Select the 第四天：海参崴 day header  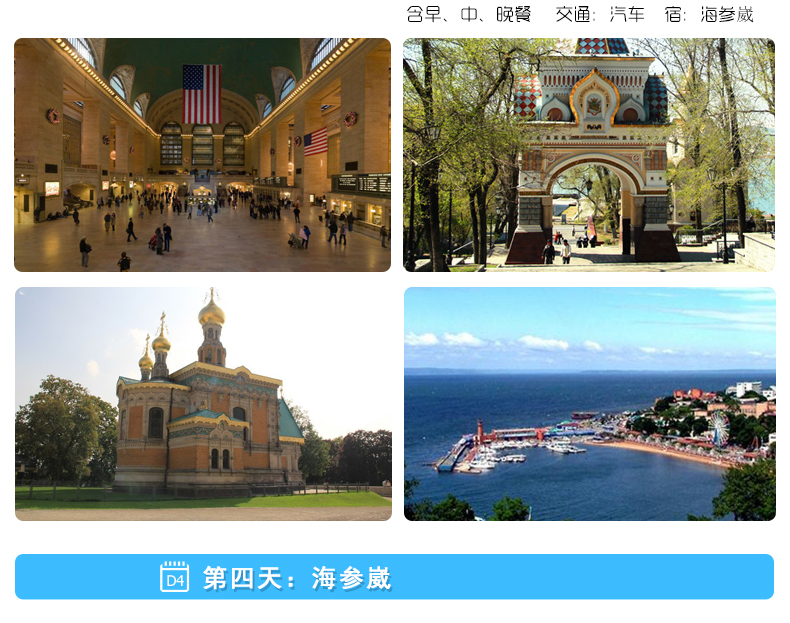(x=394, y=577)
